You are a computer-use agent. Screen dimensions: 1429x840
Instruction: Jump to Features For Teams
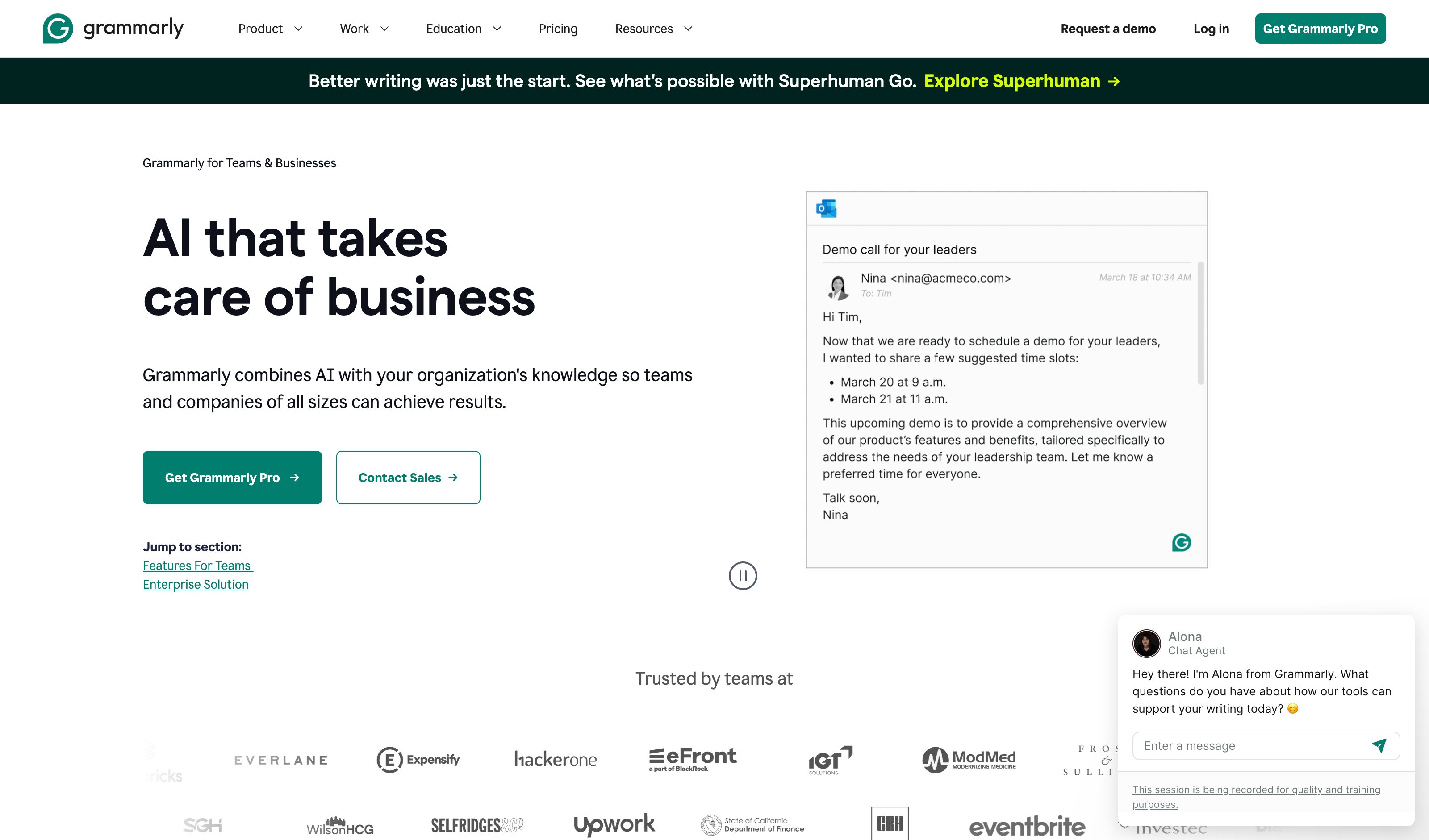tap(197, 566)
